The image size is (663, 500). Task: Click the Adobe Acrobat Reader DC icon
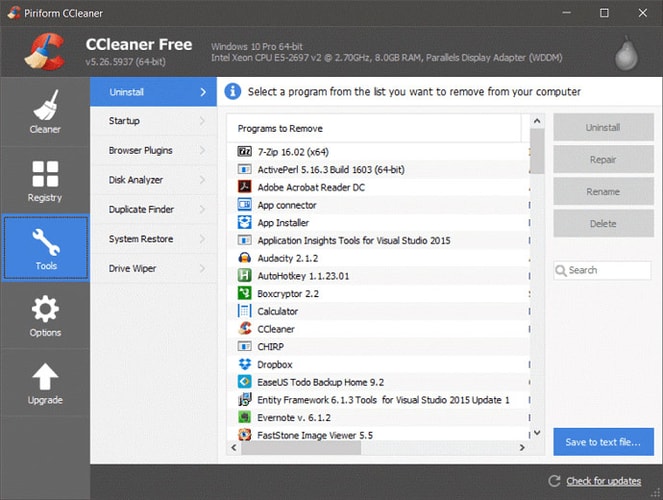(x=245, y=187)
